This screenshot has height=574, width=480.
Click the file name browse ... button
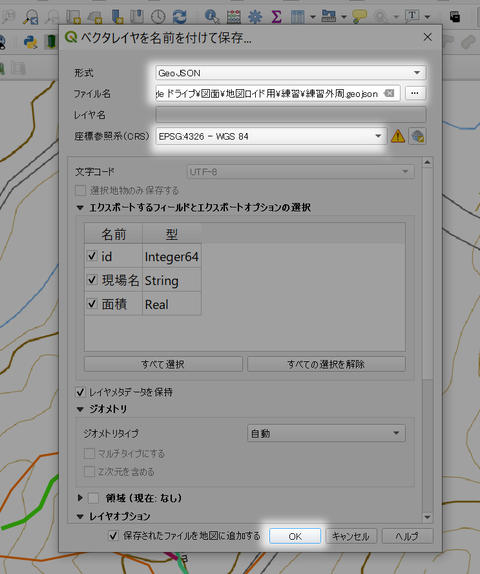coord(414,93)
